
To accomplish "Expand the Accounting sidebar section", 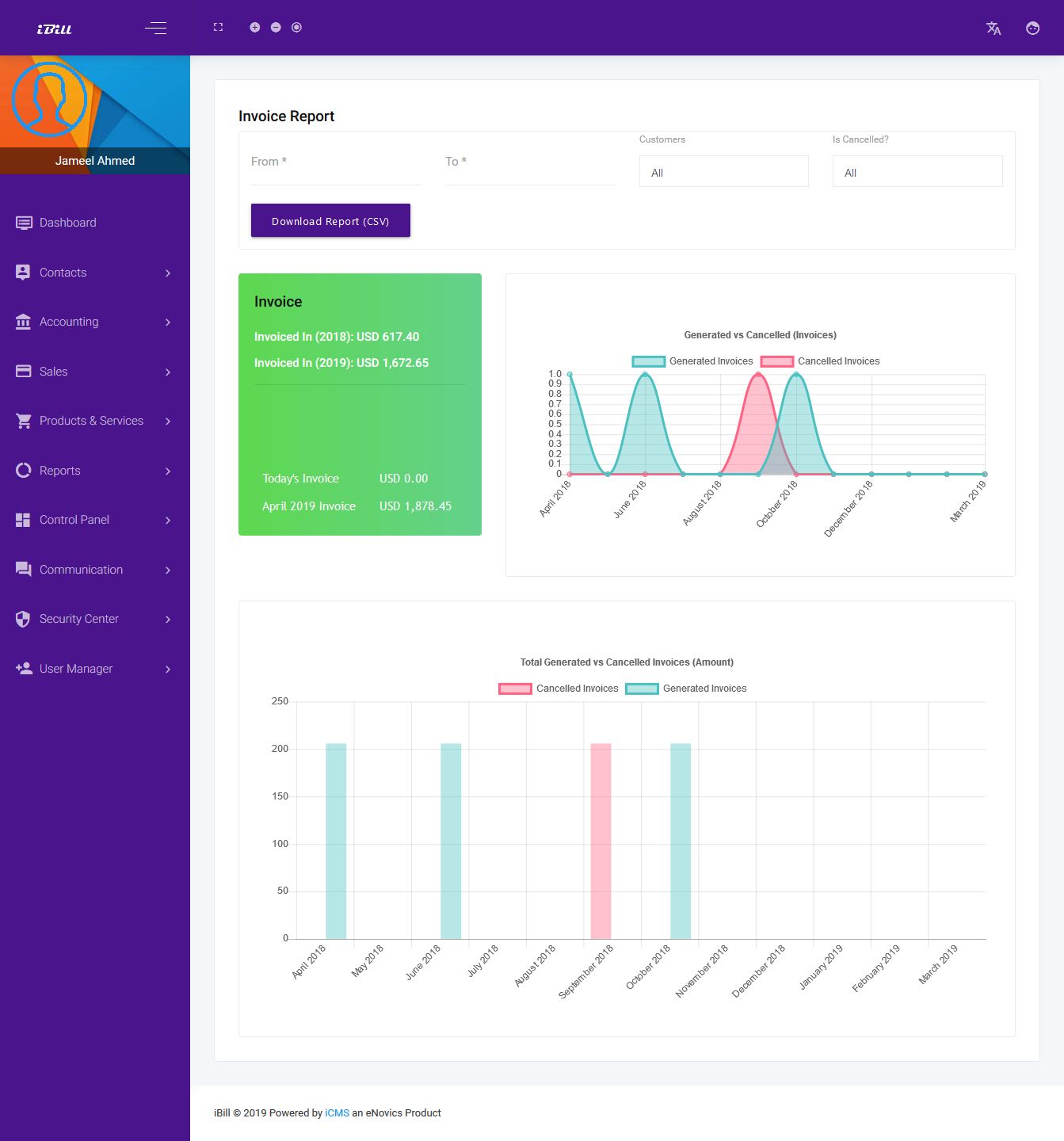I will [69, 322].
